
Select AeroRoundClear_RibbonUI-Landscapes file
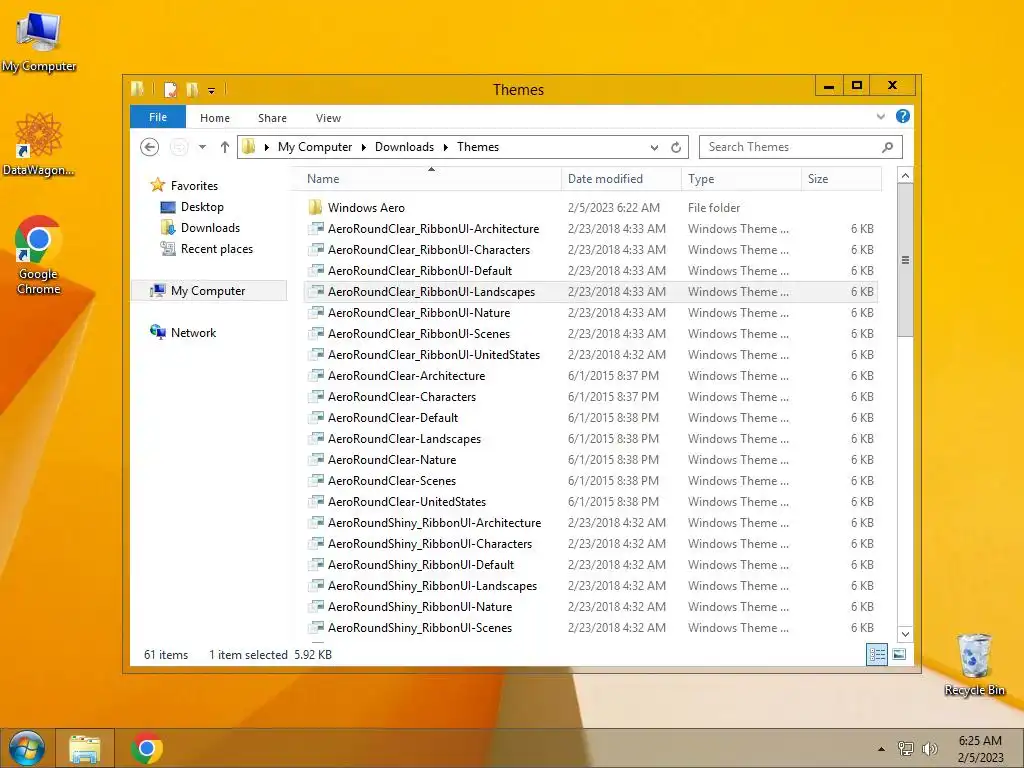[x=591, y=292]
